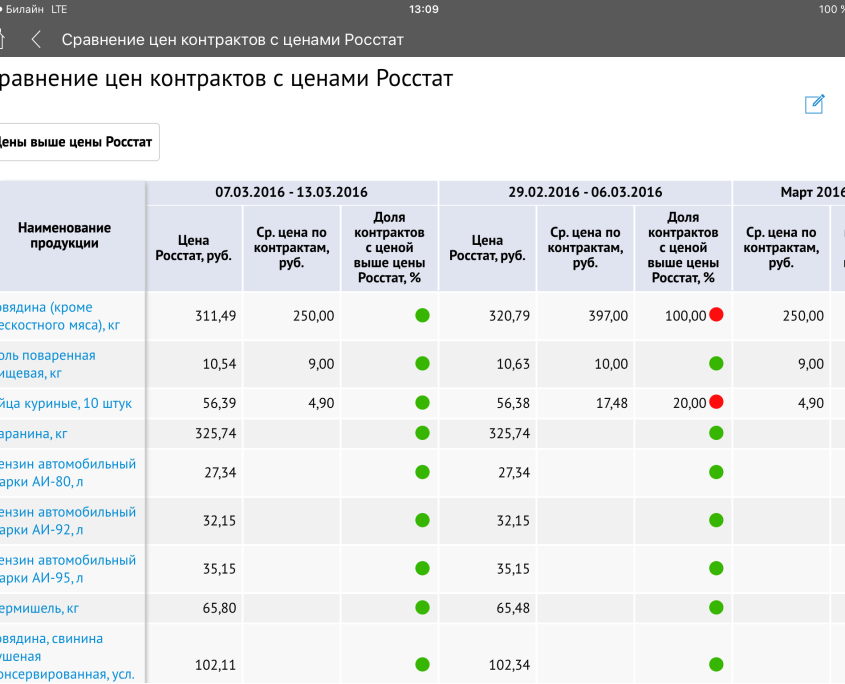Open 'ензин автомобильный арки АИ-80' link

[x=68, y=473]
